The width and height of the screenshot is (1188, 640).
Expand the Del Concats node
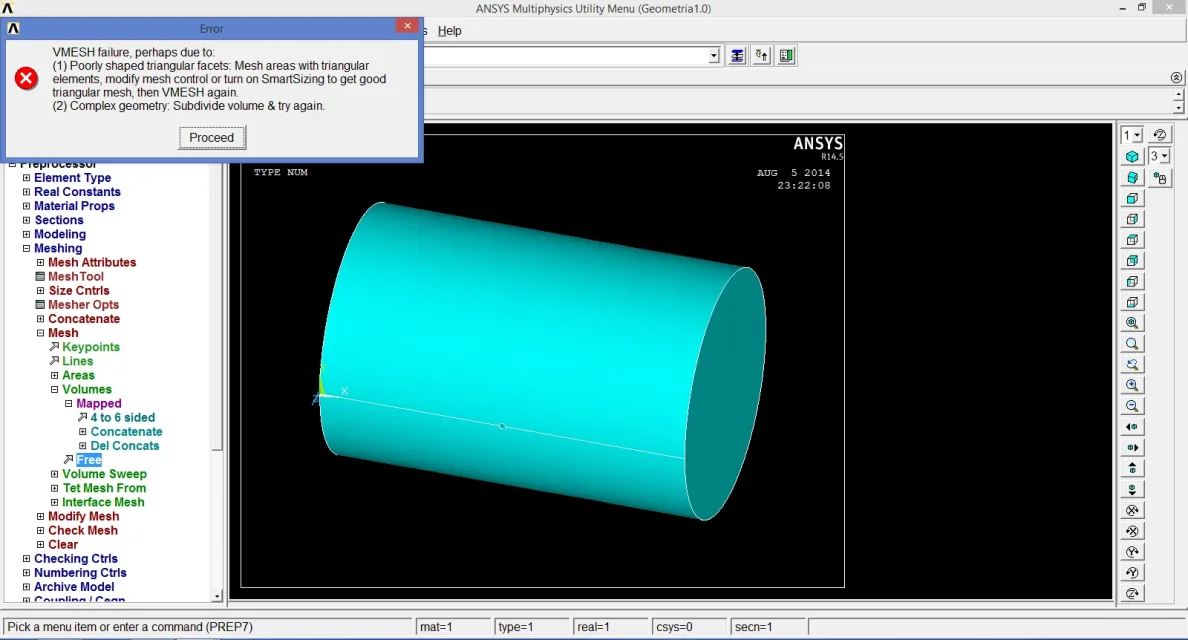pos(83,446)
